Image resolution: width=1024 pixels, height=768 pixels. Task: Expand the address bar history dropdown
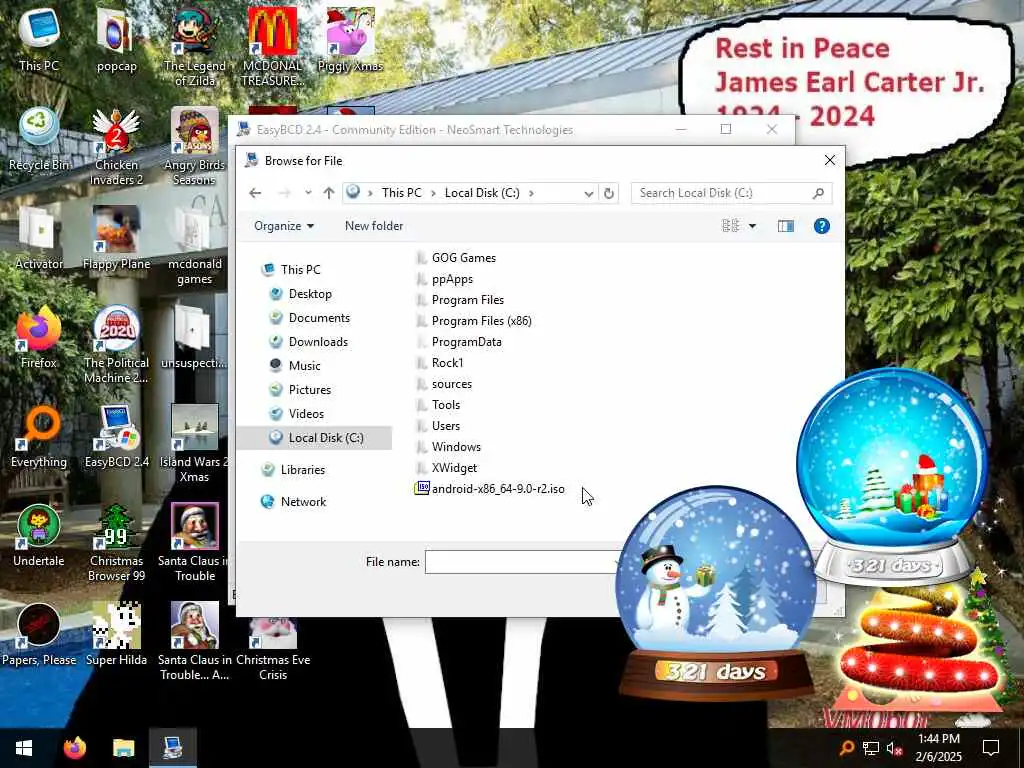click(588, 193)
